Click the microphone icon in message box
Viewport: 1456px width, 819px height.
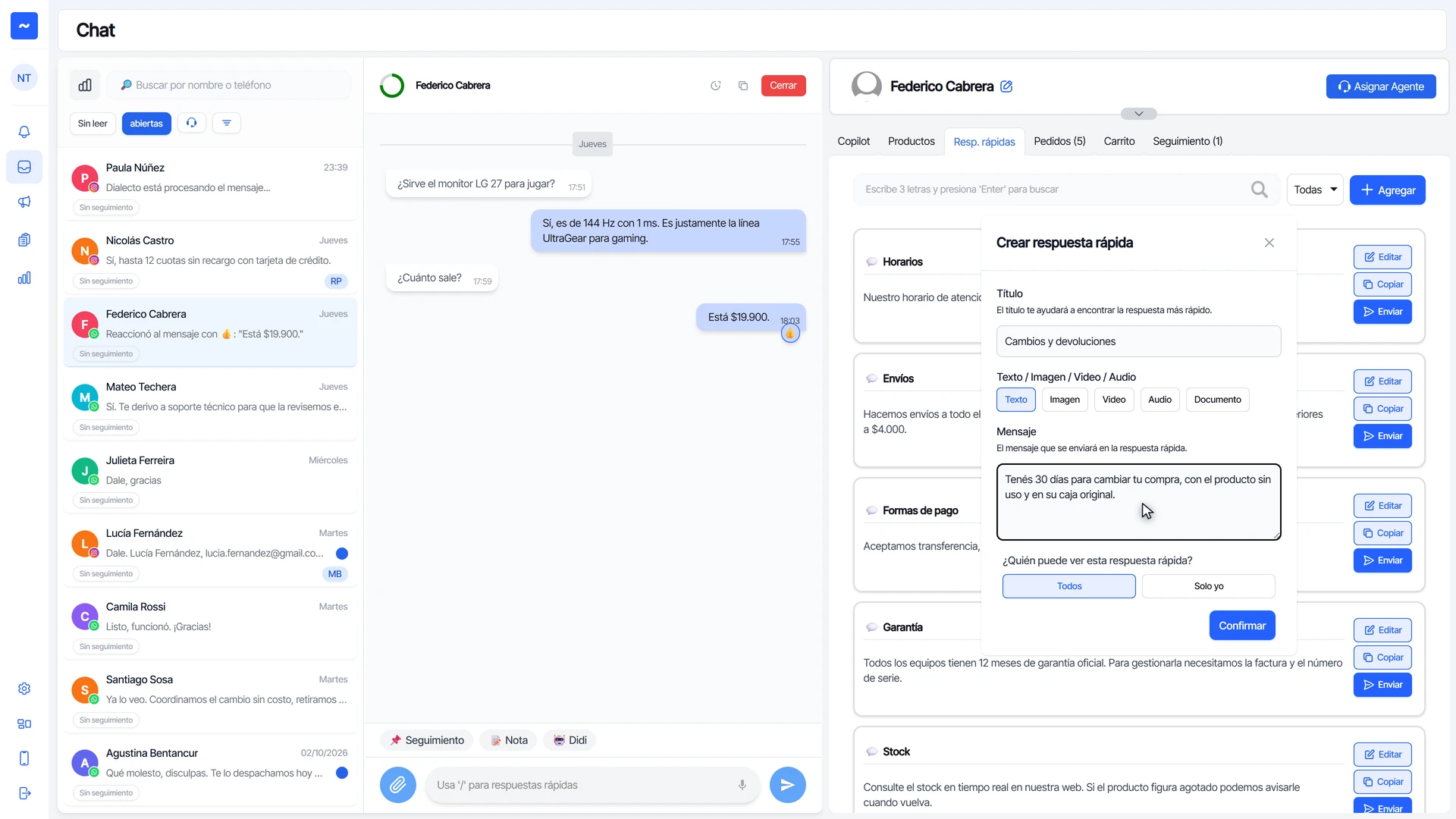click(742, 785)
